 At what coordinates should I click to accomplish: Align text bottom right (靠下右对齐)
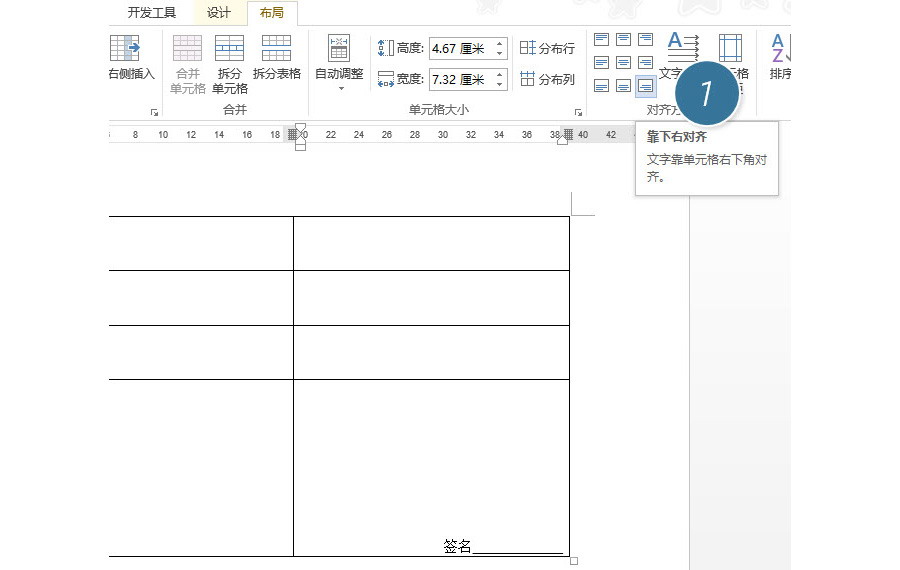tap(646, 87)
